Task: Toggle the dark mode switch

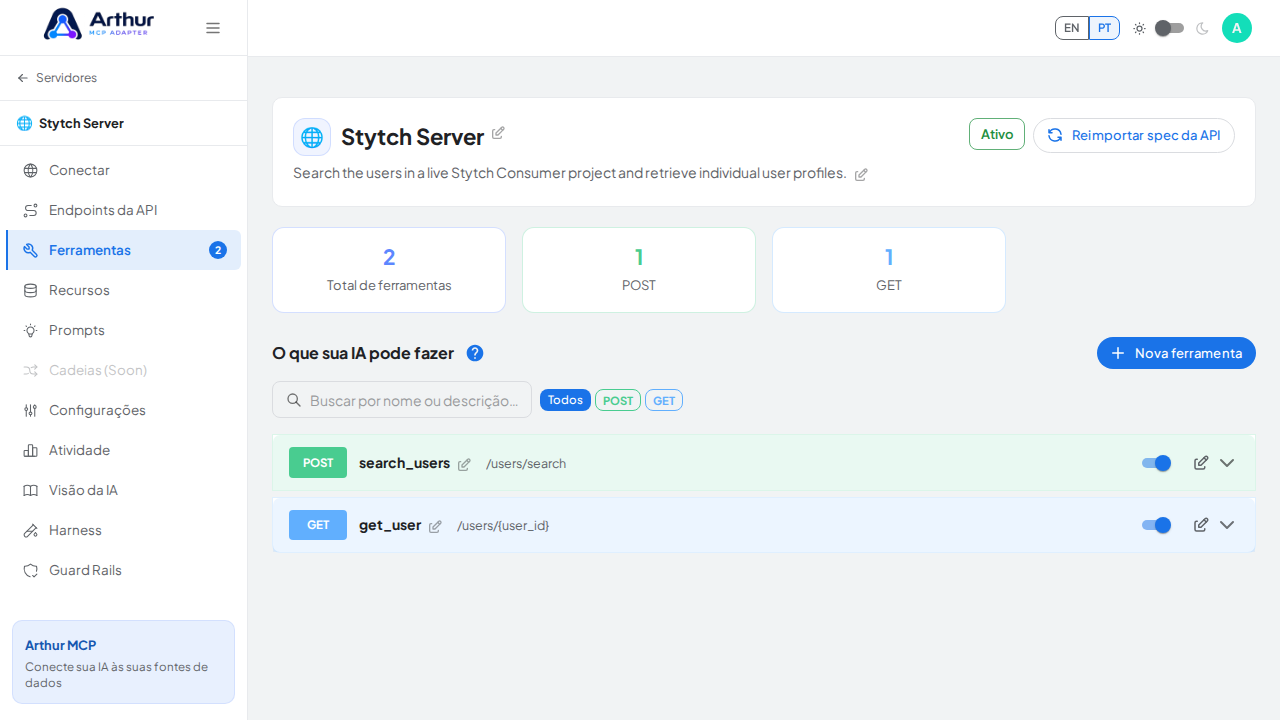Action: pyautogui.click(x=1169, y=28)
